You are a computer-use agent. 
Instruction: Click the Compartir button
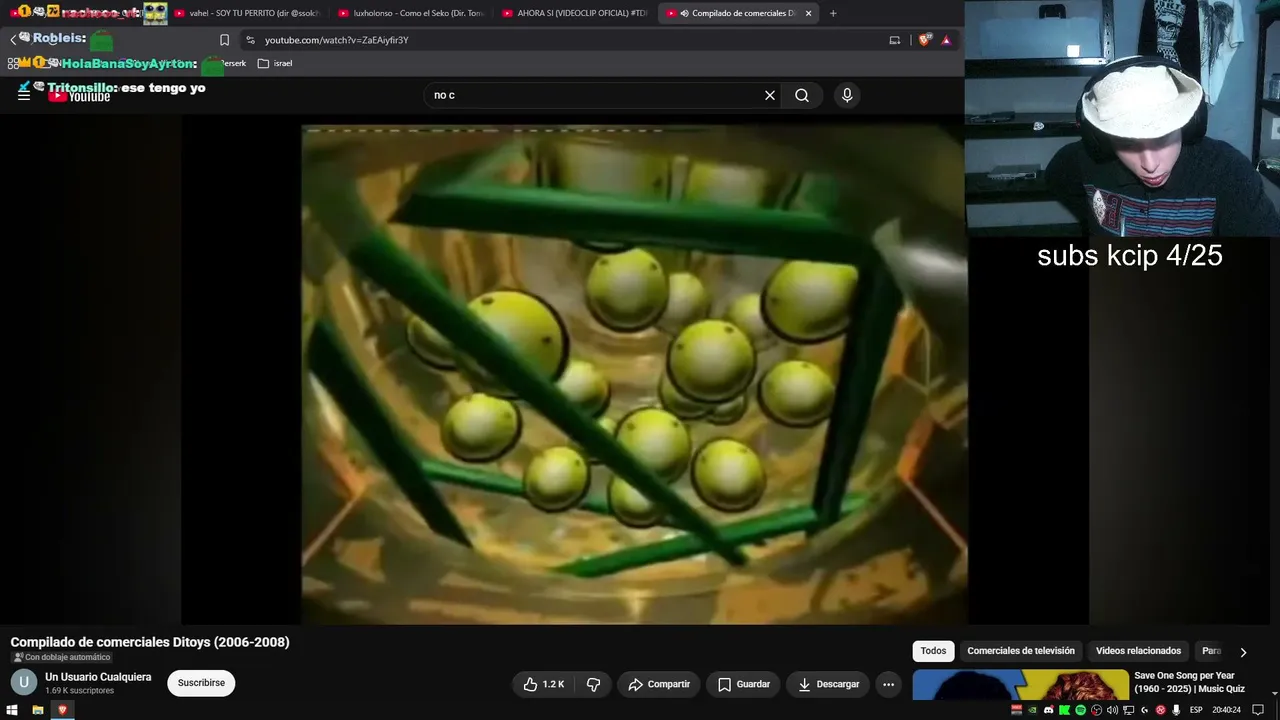[x=659, y=684]
